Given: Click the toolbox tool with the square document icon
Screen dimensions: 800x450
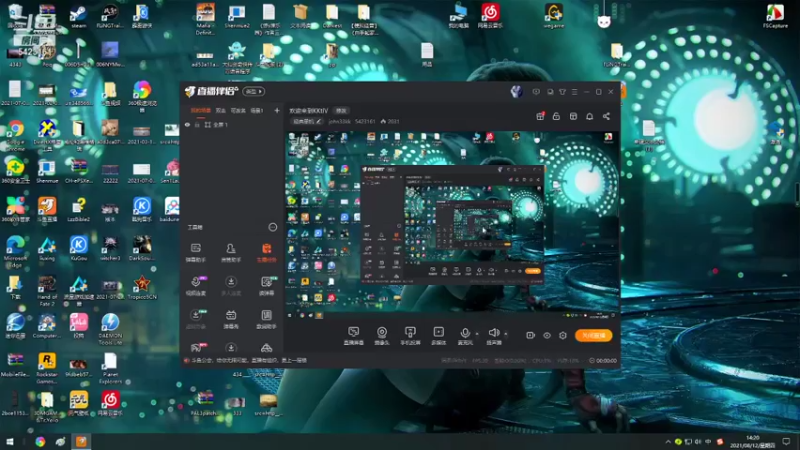Looking at the screenshot, I should point(266,319).
